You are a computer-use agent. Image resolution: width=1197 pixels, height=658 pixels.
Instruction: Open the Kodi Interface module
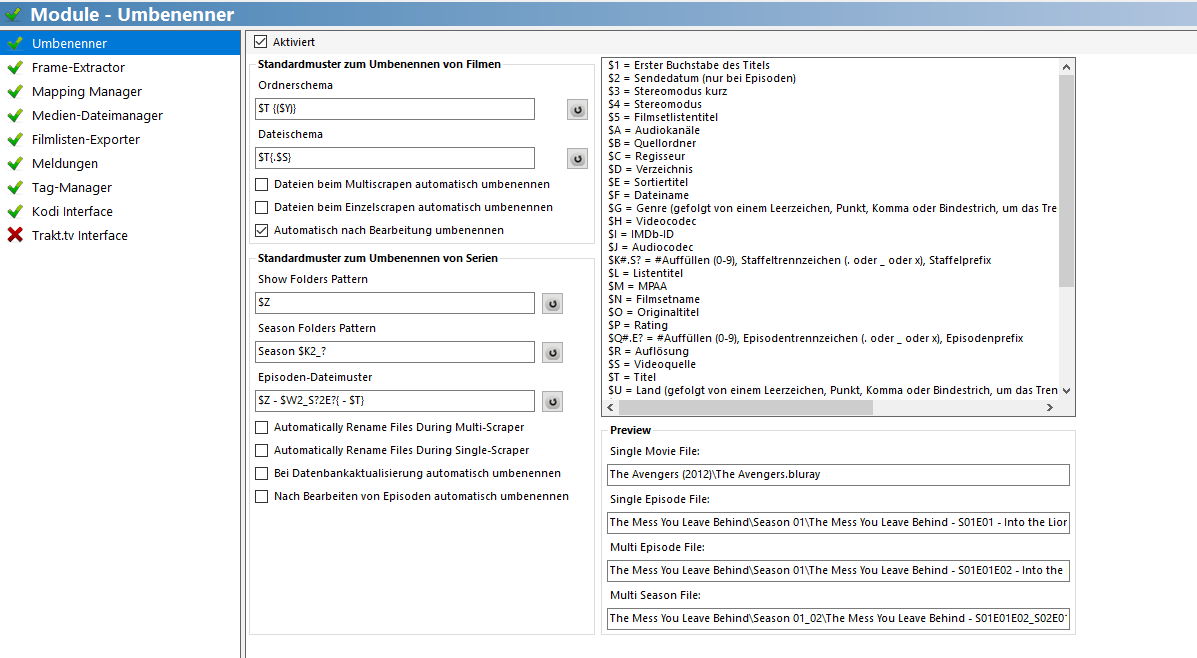click(120, 211)
